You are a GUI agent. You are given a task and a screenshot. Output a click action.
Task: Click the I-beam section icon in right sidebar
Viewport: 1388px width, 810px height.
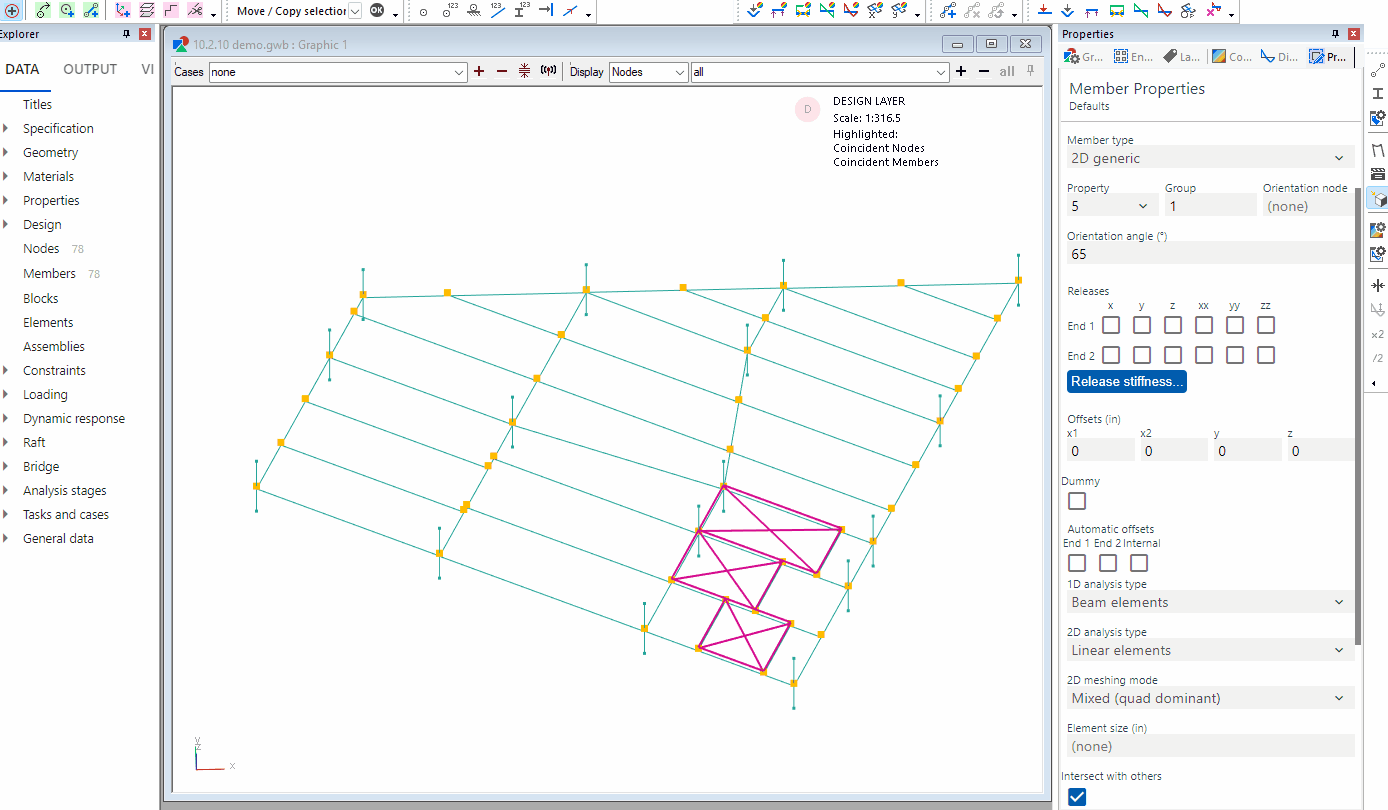tap(1377, 93)
